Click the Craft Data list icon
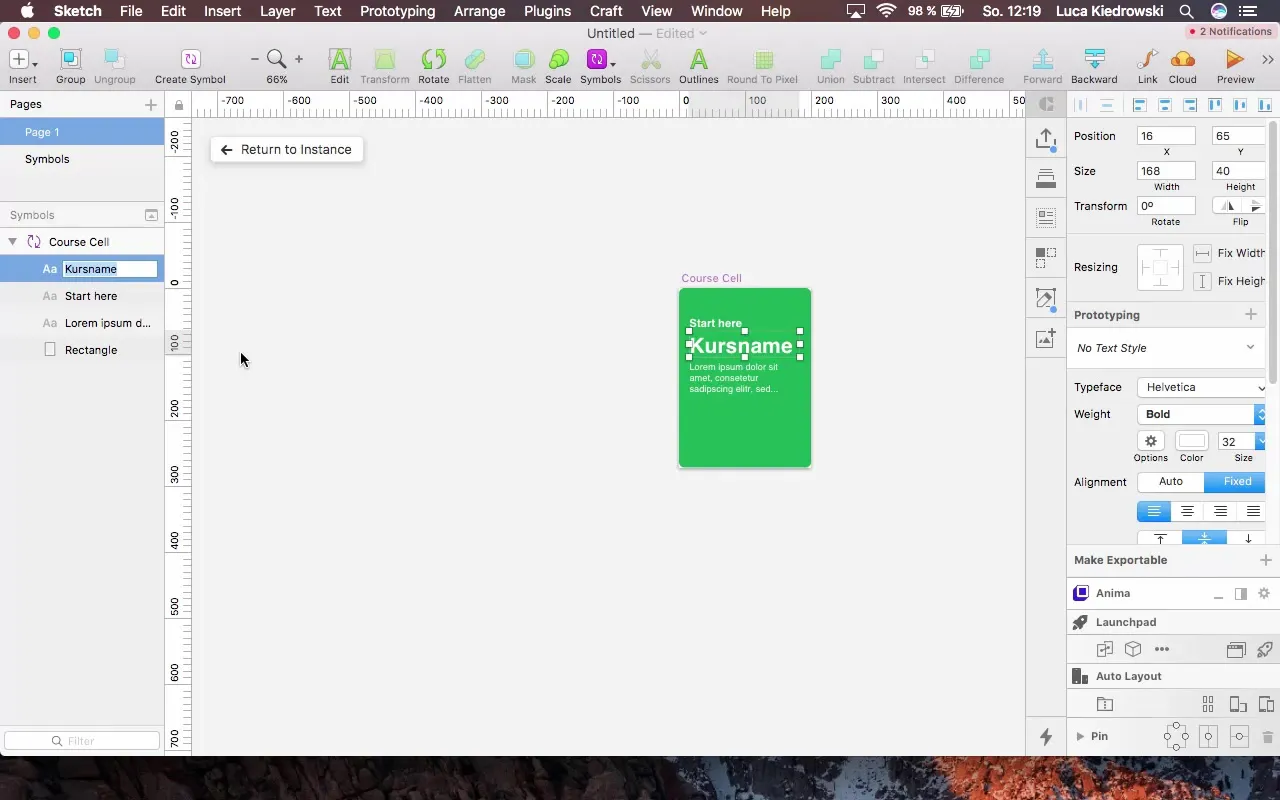The height and width of the screenshot is (800, 1280). coord(1046,217)
